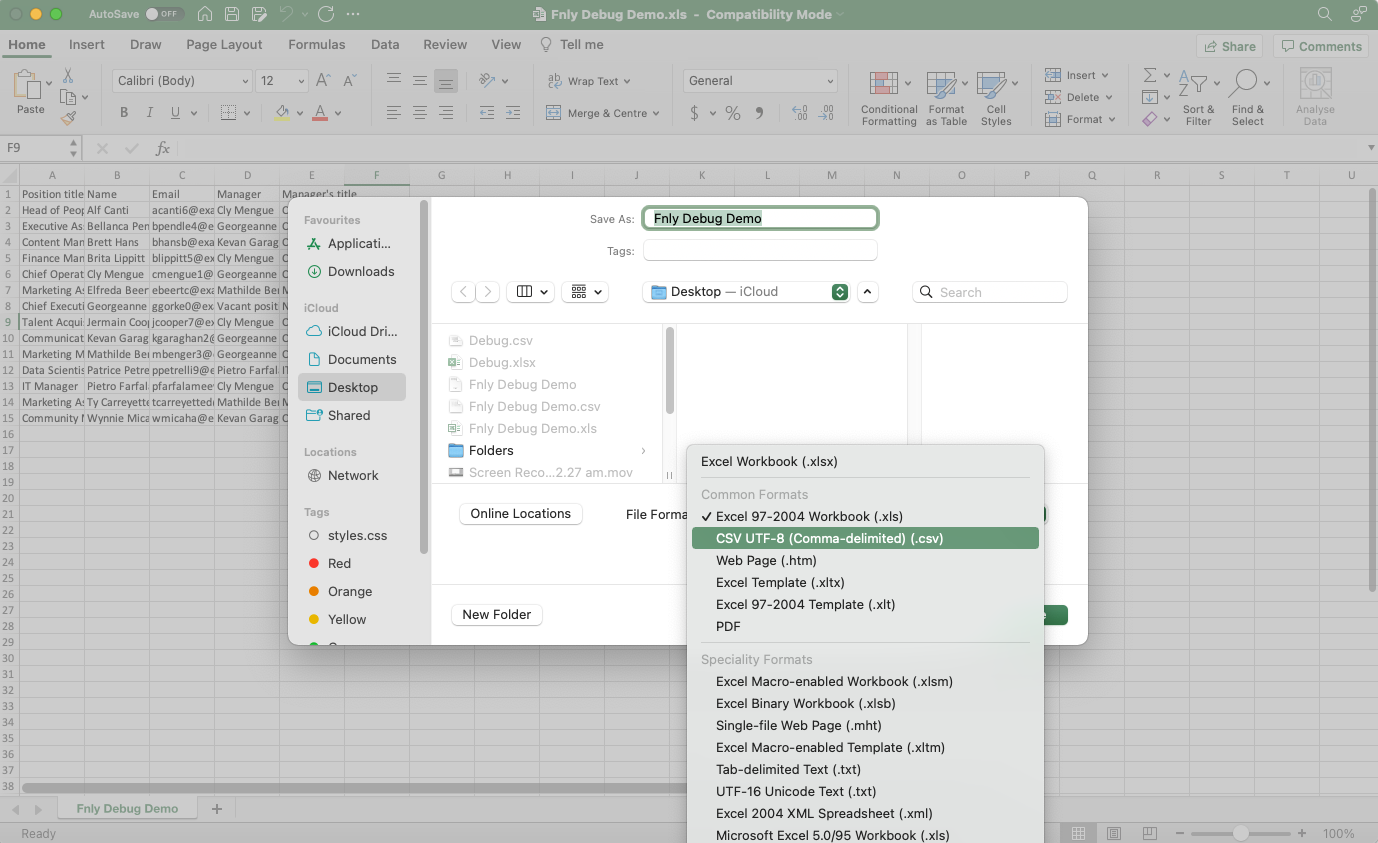1378x843 pixels.
Task: Switch to the Page Layout tab
Action: pyautogui.click(x=224, y=45)
